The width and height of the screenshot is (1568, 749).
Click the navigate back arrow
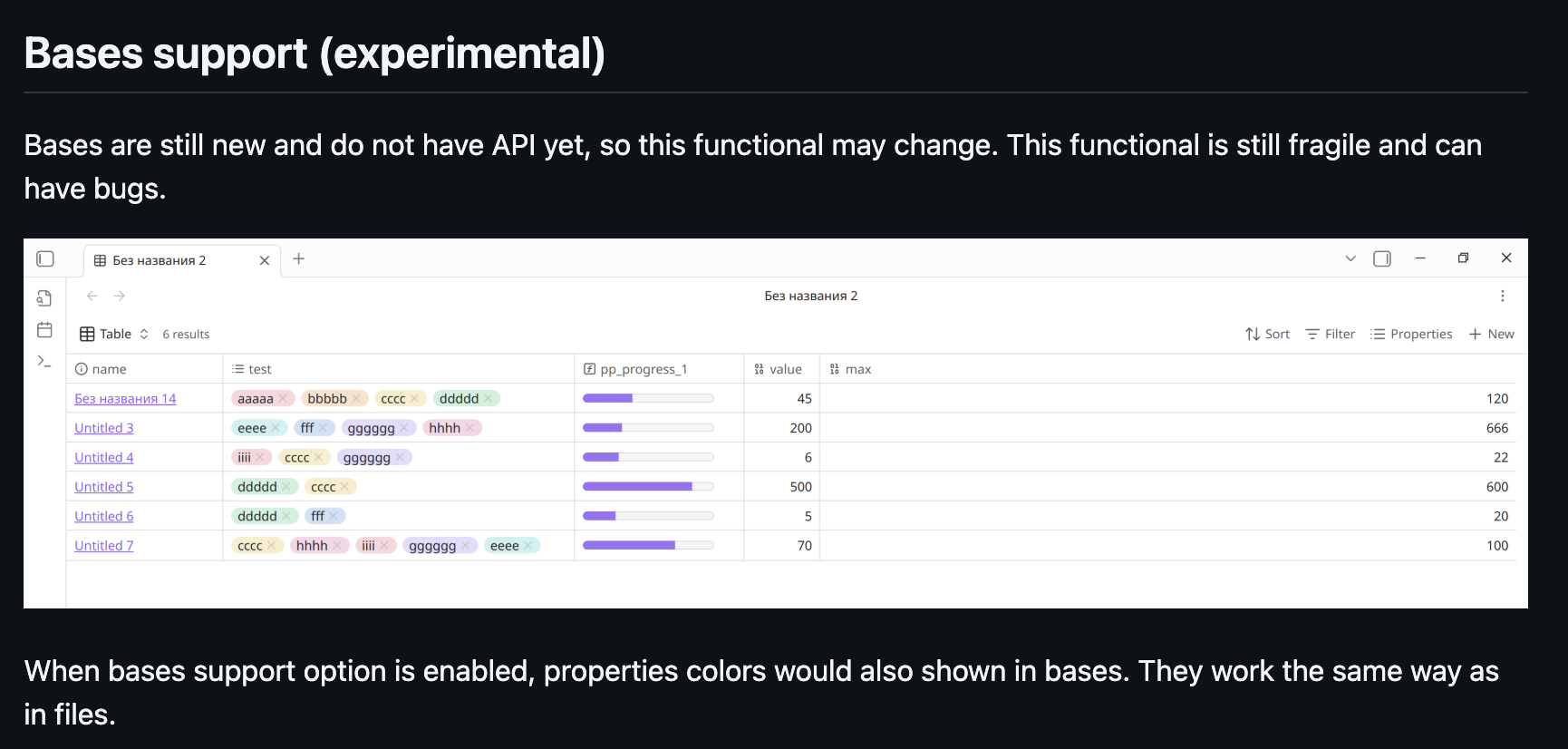pyautogui.click(x=92, y=296)
